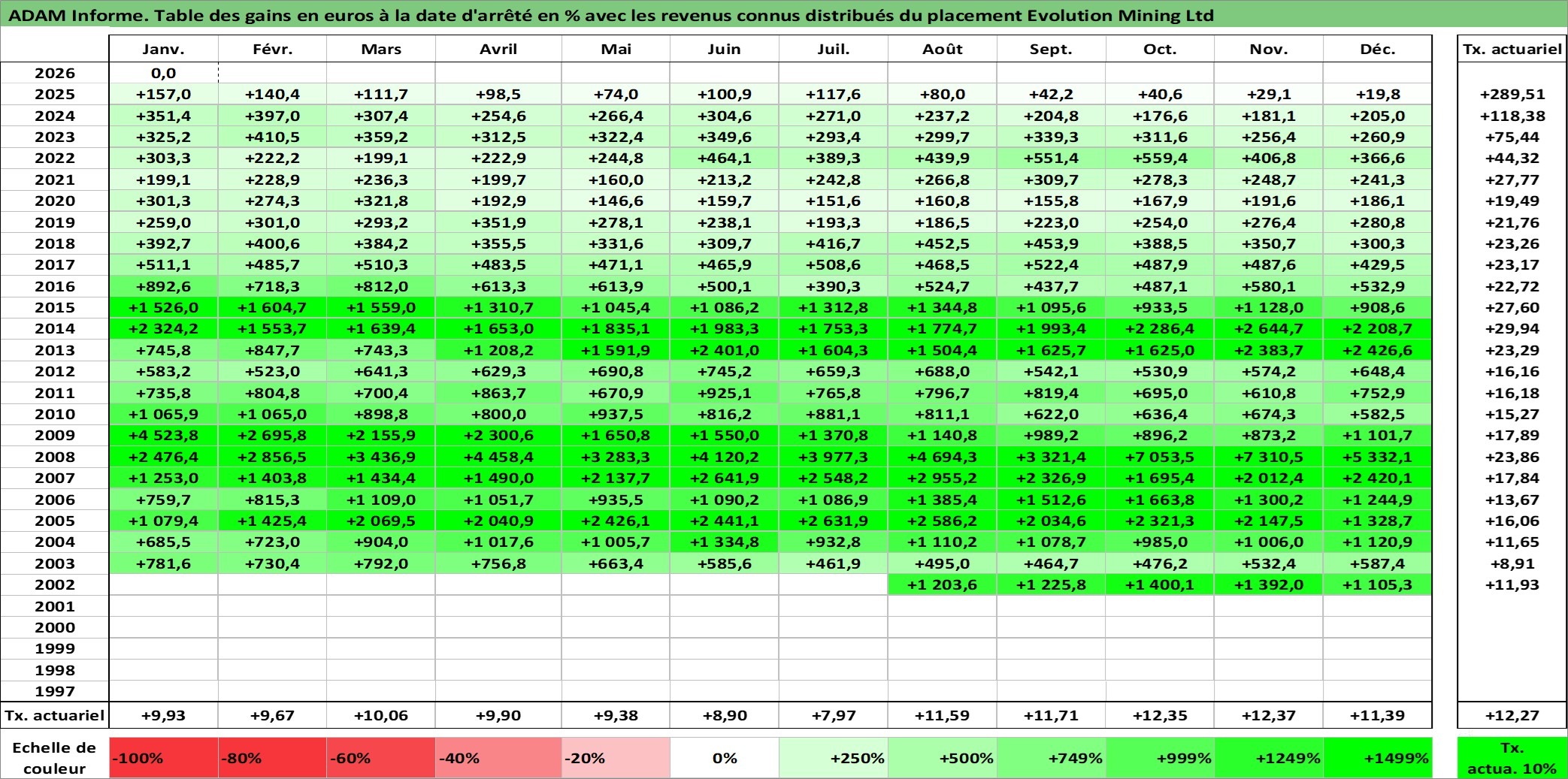Click the +9,93 bottom rate under Janv.

pyautogui.click(x=163, y=715)
